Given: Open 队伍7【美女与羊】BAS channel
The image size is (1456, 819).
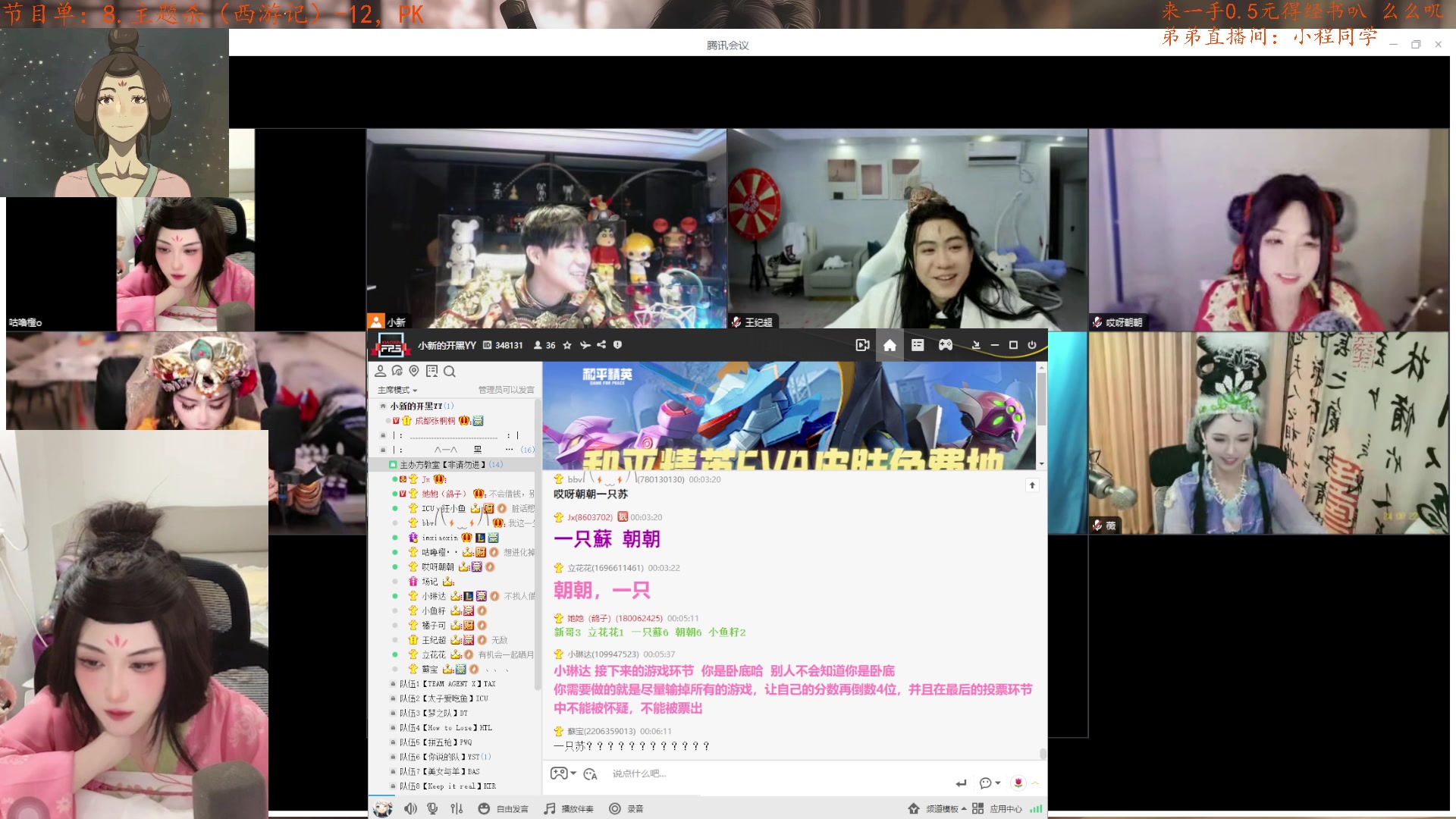Looking at the screenshot, I should click(x=440, y=771).
